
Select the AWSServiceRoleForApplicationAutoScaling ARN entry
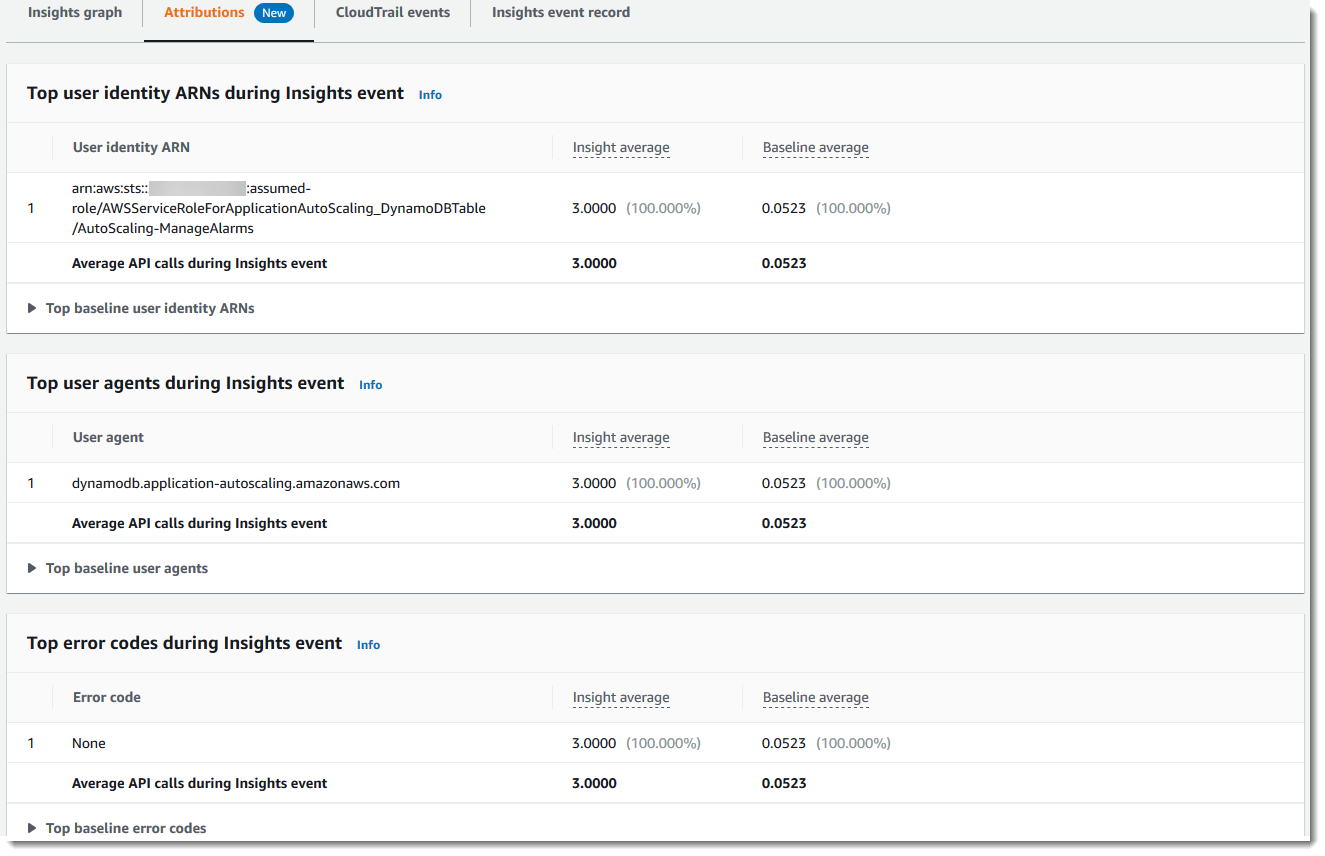coord(278,208)
